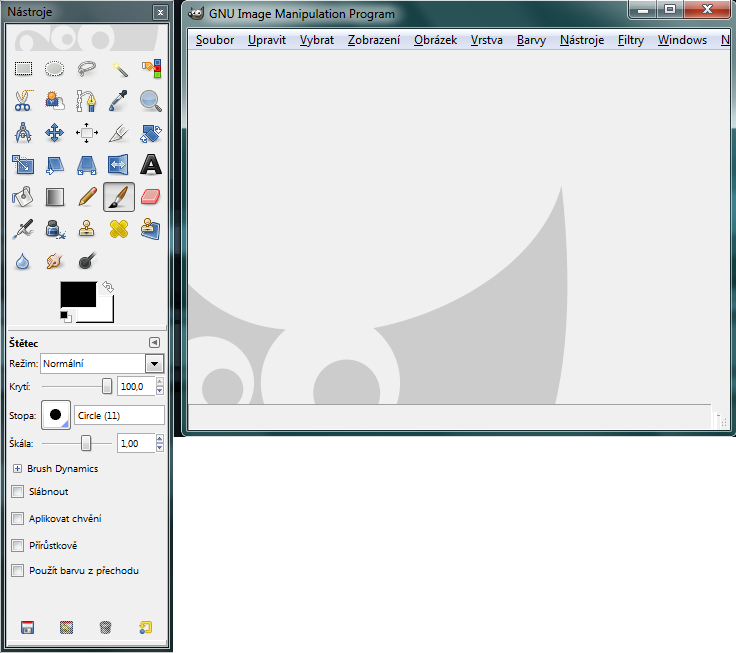Select the Dodge/Burn tool
The image size is (736, 653).
click(x=87, y=261)
